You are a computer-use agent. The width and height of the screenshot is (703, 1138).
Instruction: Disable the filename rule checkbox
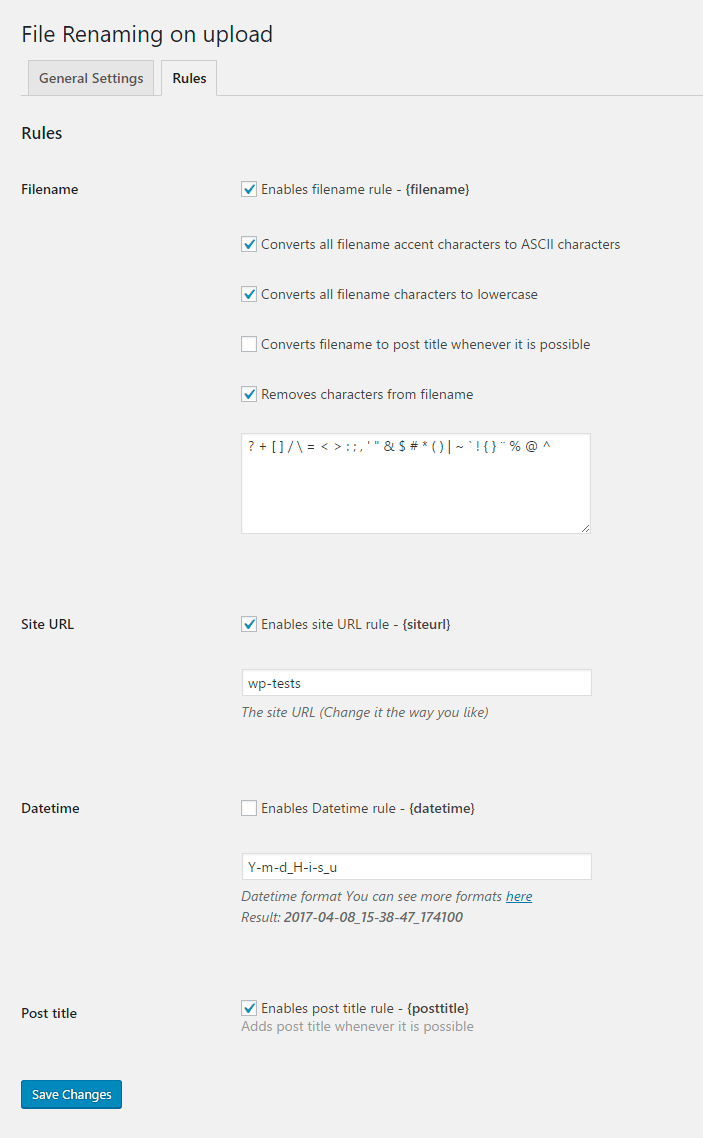tap(249, 189)
